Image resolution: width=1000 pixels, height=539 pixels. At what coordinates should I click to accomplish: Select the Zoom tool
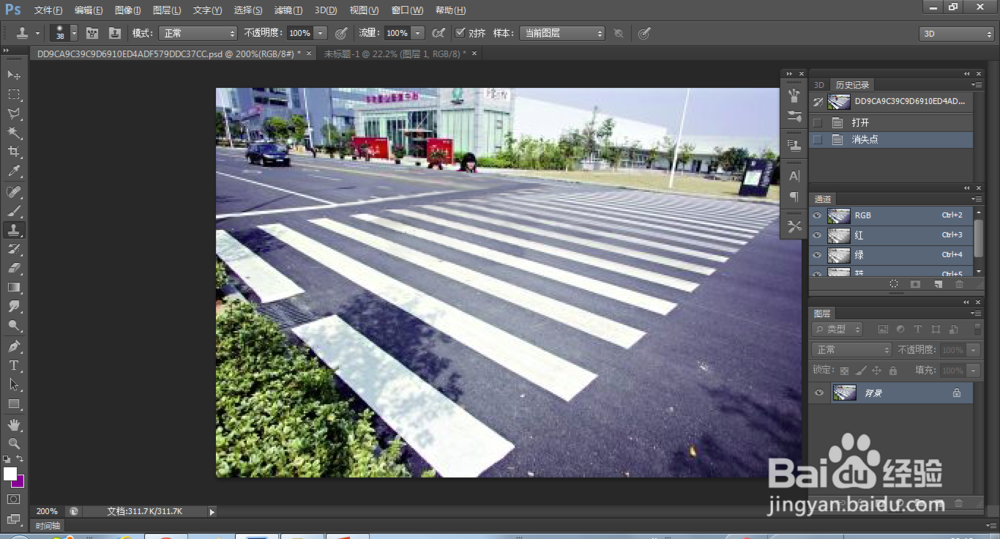(x=13, y=443)
